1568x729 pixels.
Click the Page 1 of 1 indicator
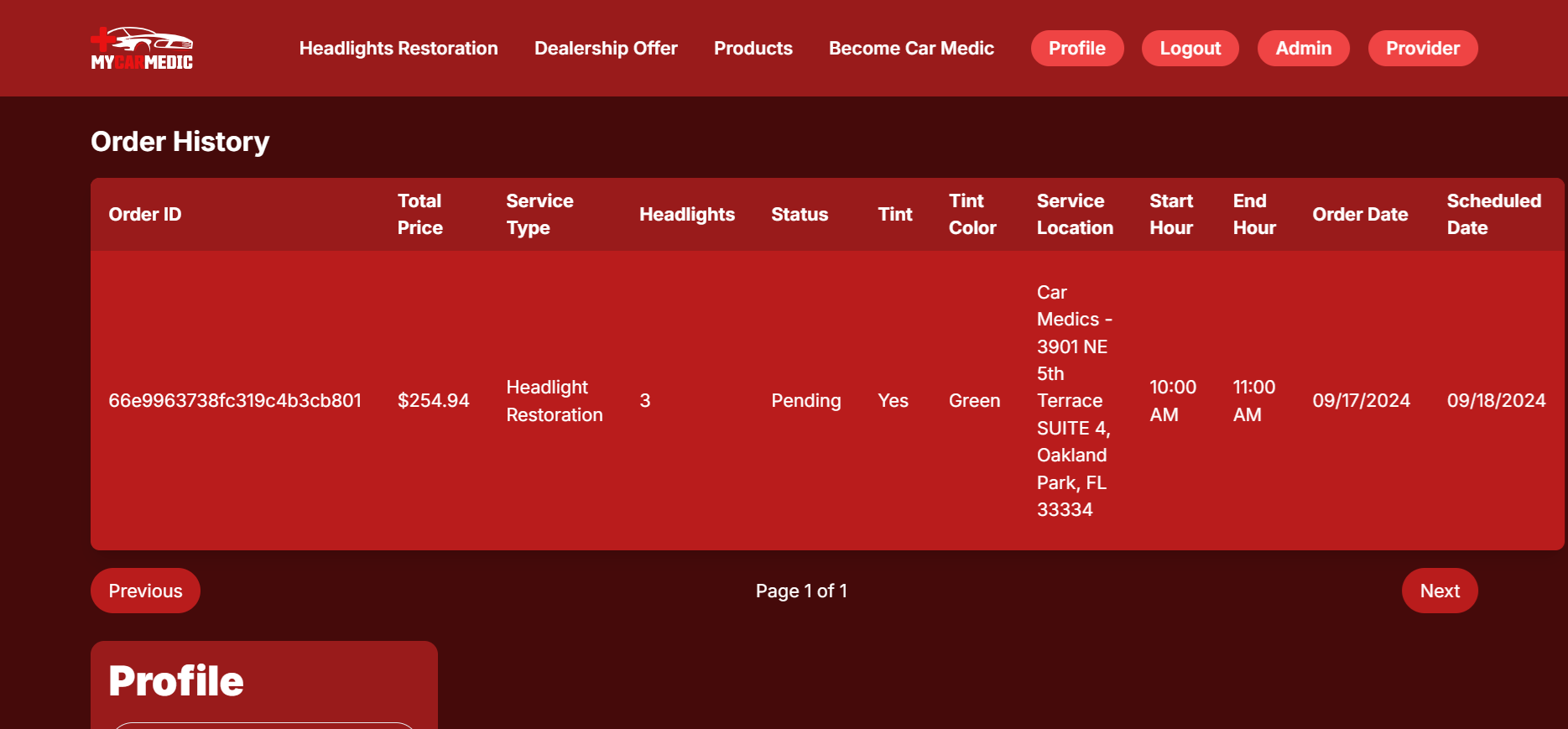[x=801, y=591]
